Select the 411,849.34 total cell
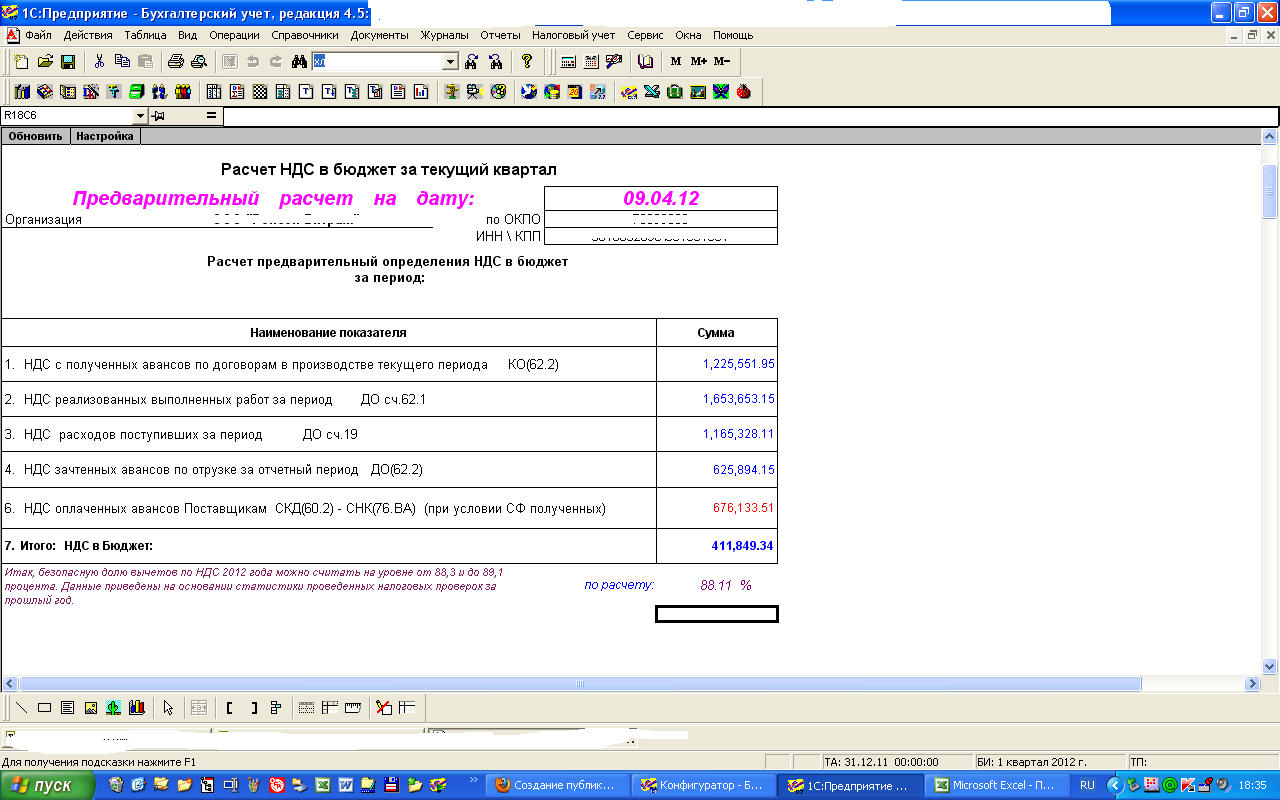Viewport: 1280px width, 800px height. [716, 546]
